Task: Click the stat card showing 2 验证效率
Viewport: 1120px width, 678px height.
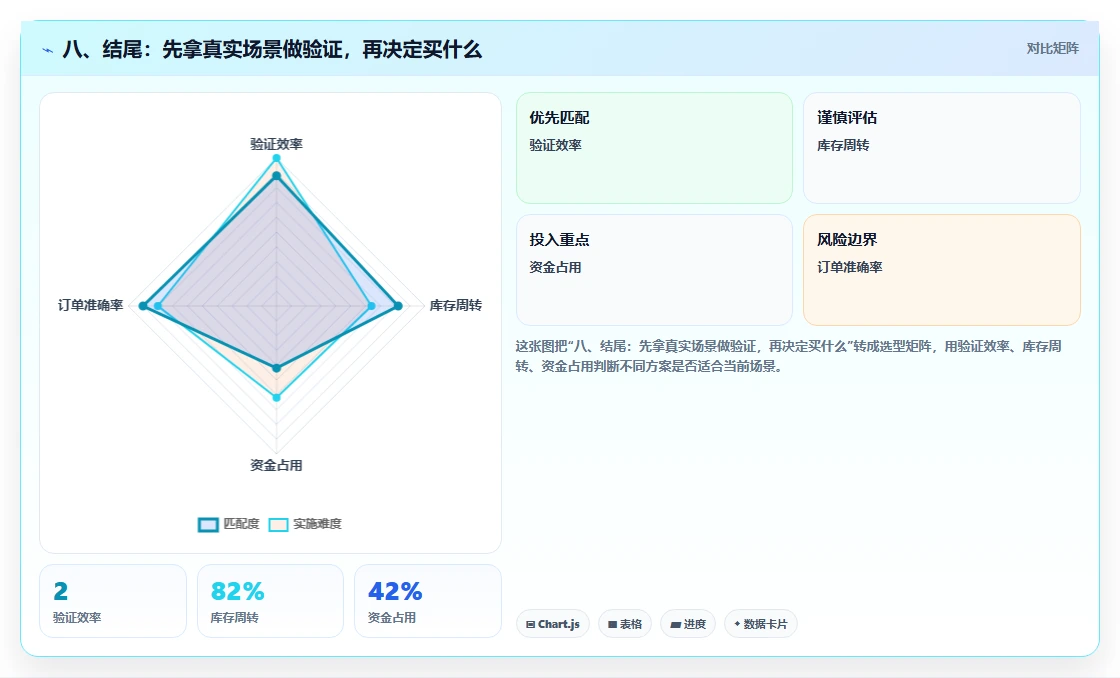Action: pyautogui.click(x=113, y=601)
